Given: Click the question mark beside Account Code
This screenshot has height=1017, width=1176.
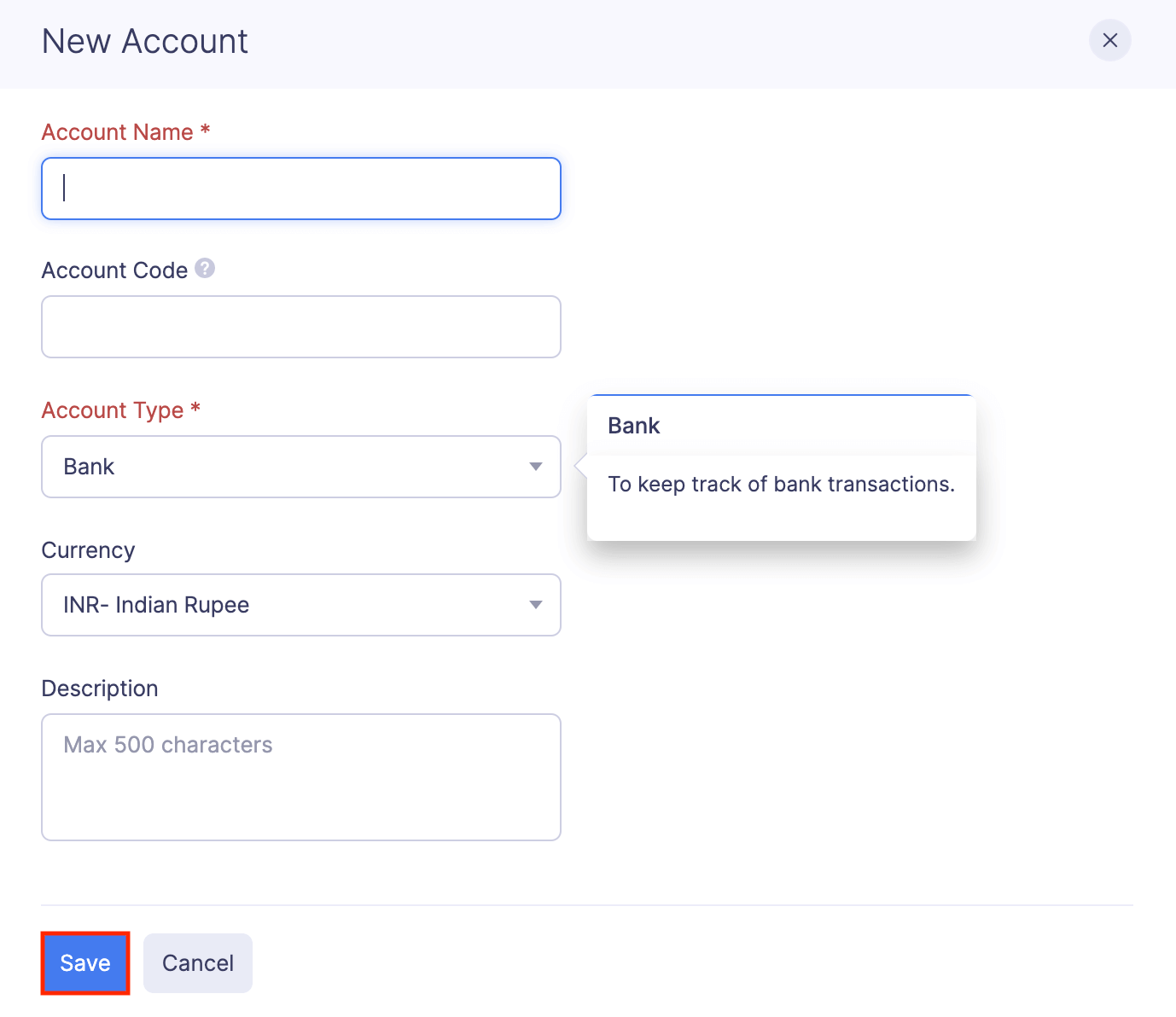Looking at the screenshot, I should tap(204, 268).
